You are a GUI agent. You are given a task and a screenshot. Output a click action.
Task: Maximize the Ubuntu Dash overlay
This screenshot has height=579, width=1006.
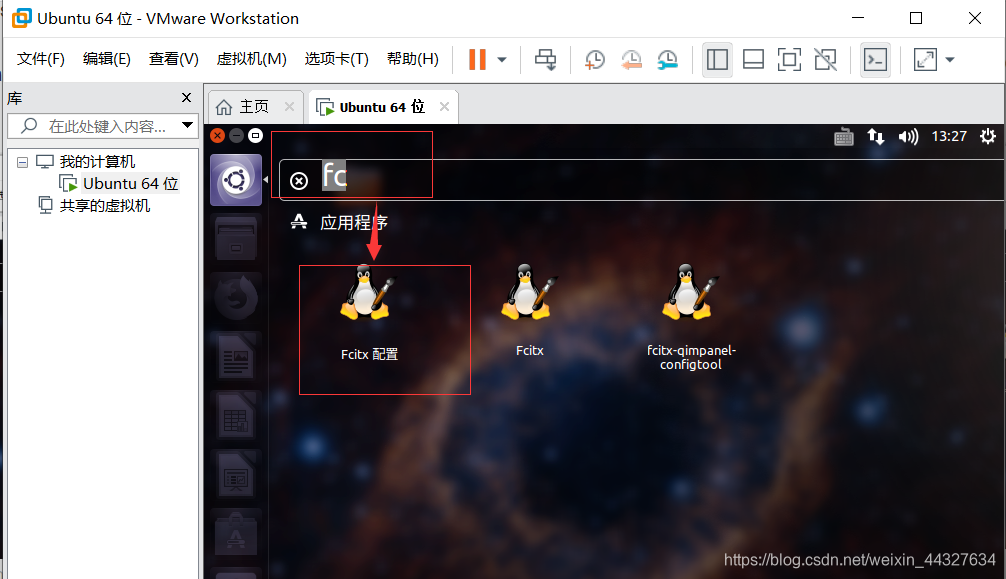tap(255, 135)
